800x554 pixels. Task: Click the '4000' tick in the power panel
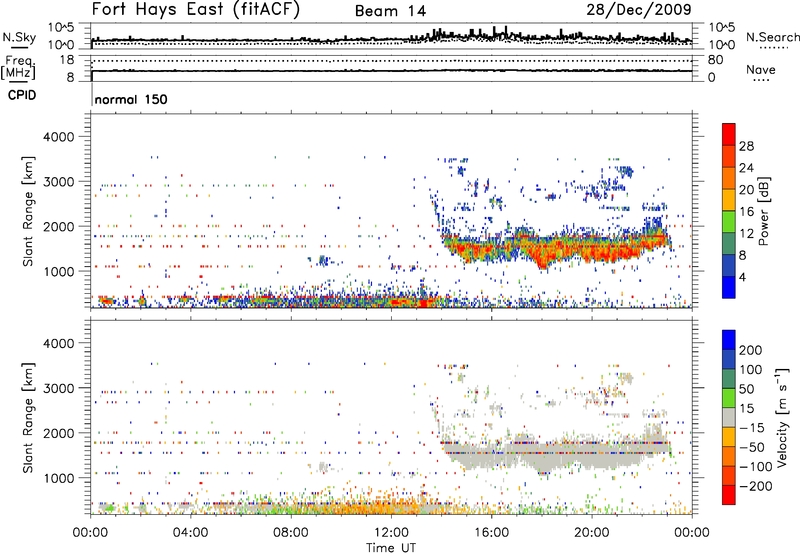[x=58, y=137]
